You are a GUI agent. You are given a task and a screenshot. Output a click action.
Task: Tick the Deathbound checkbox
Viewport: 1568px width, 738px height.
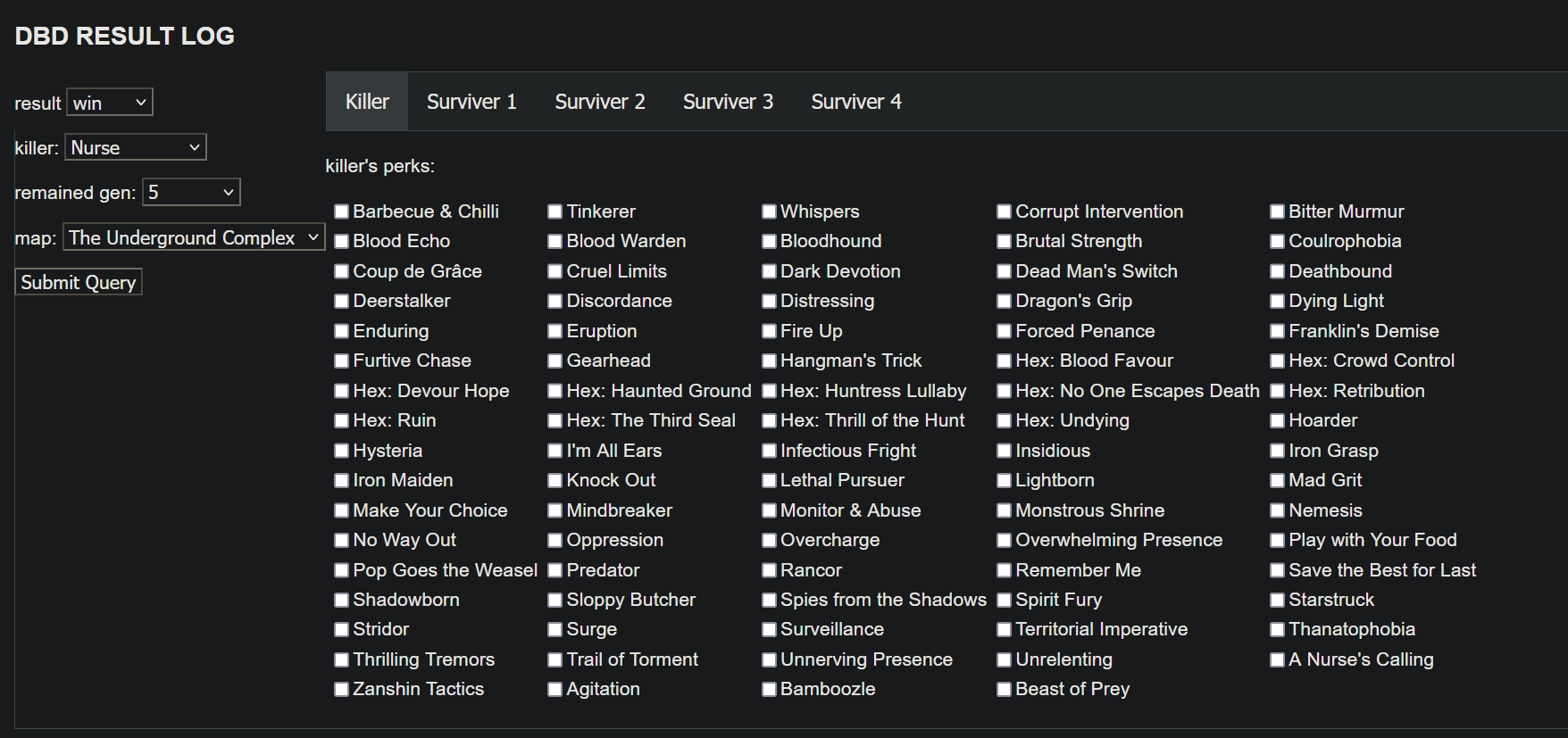coord(1277,271)
